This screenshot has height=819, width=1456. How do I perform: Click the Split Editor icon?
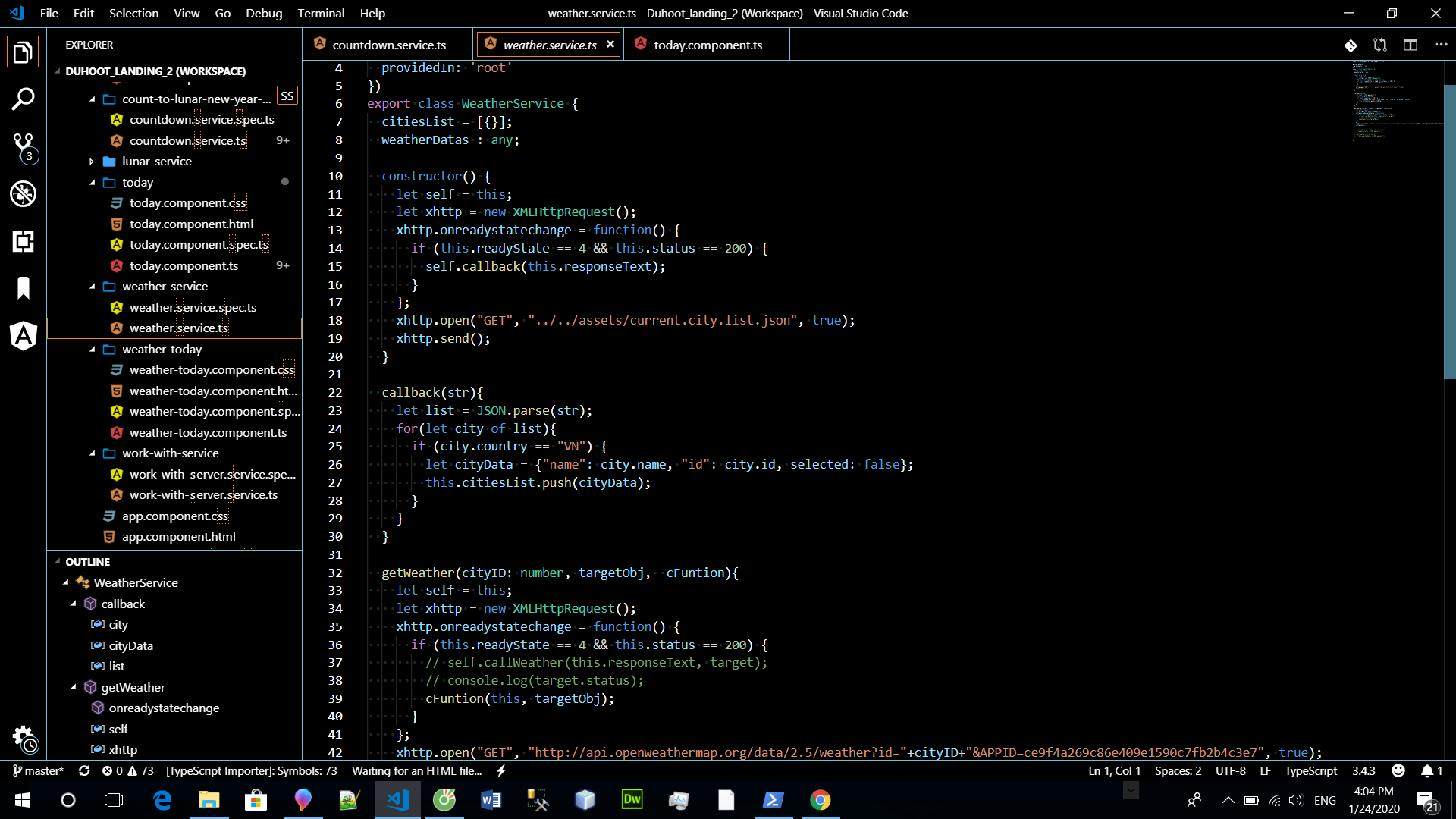coord(1410,45)
